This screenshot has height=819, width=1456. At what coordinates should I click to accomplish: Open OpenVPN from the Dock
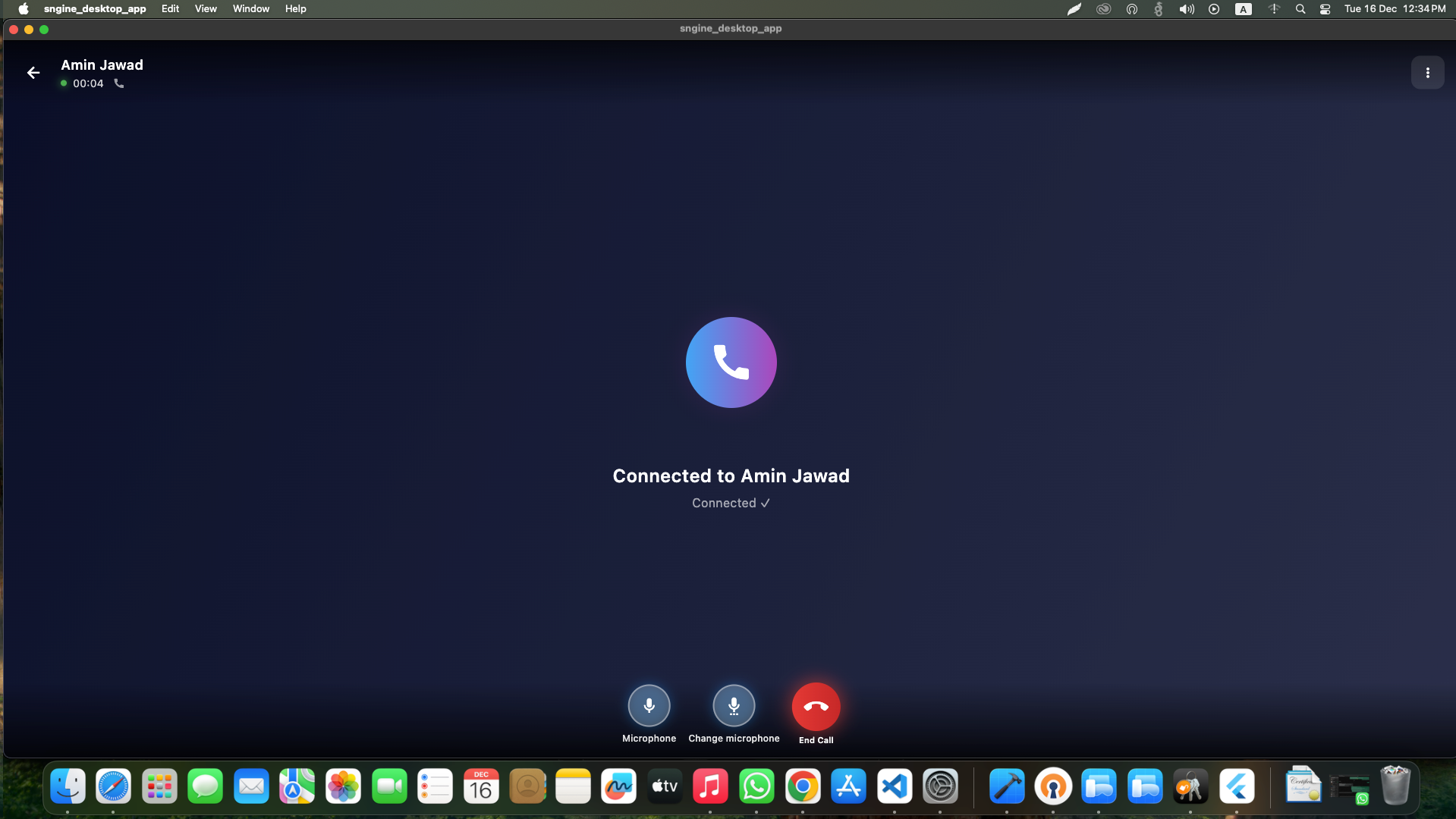point(1052,786)
